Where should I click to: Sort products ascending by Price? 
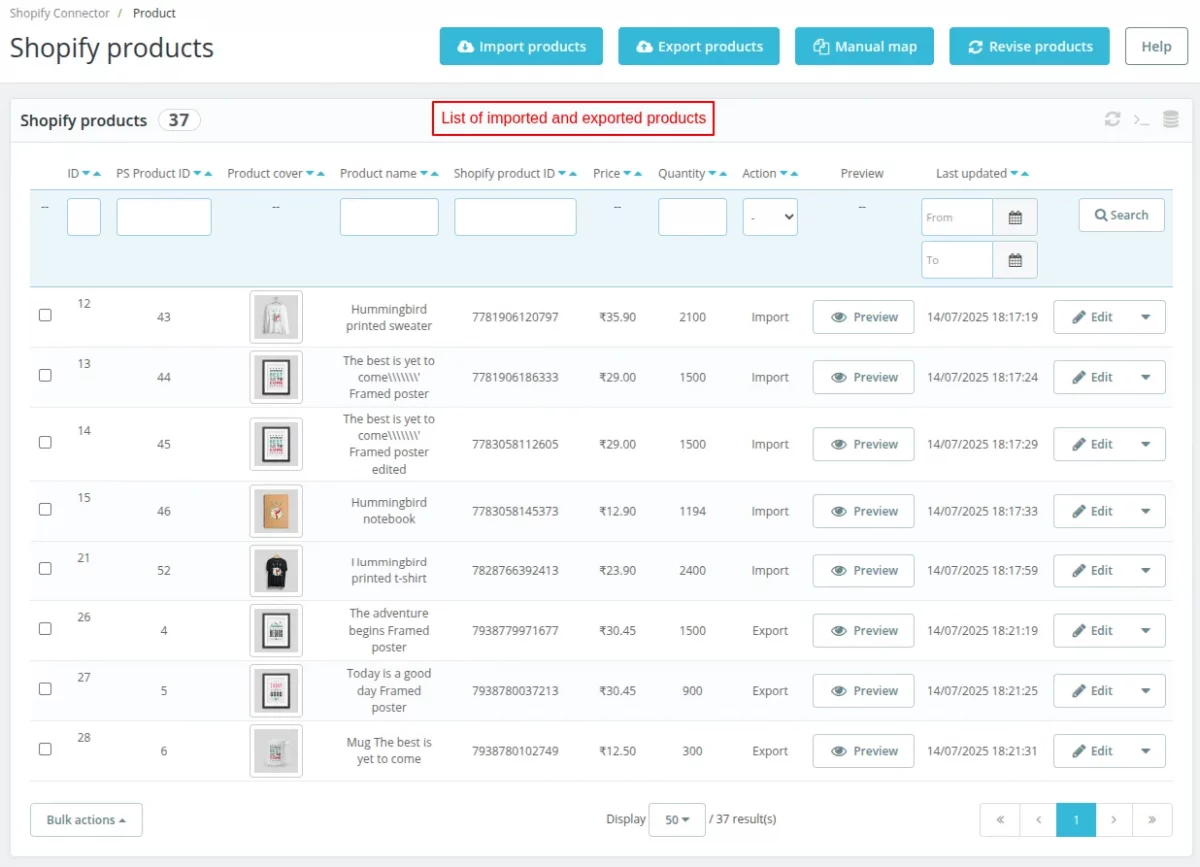coord(638,172)
